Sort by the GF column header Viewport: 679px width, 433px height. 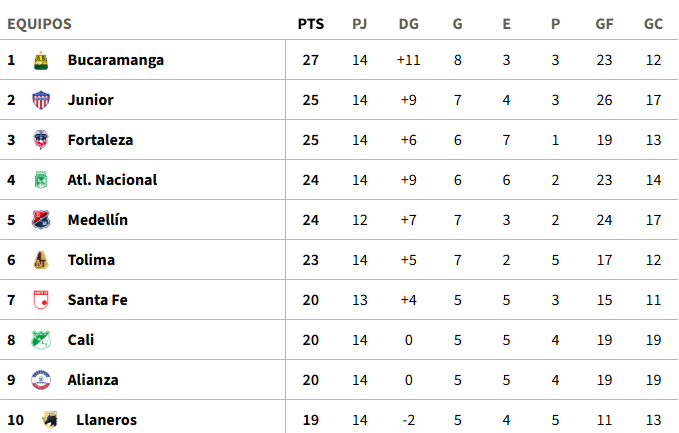(604, 24)
